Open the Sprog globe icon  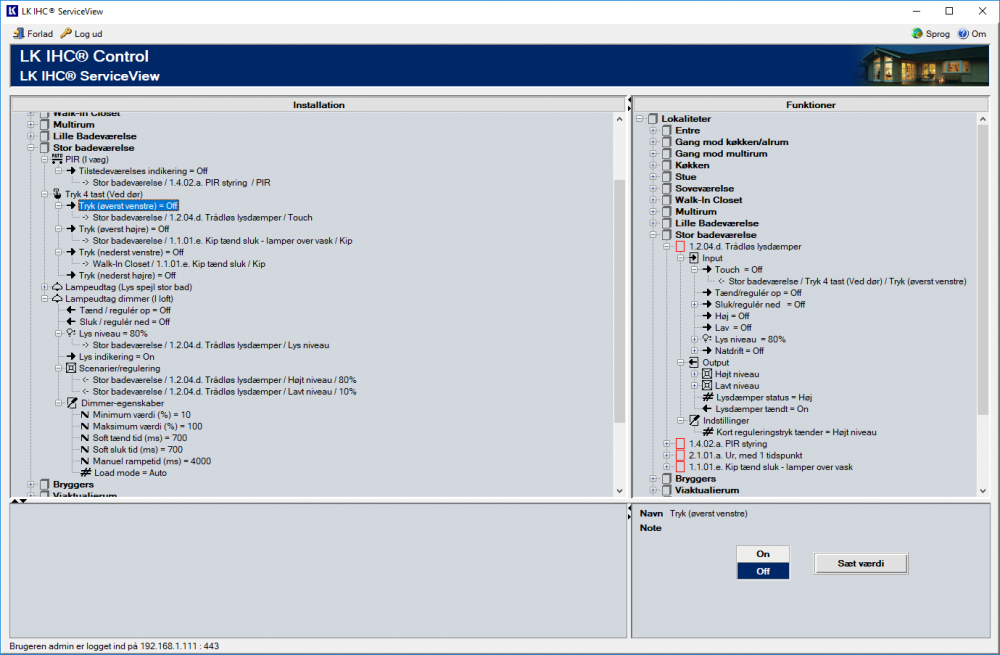click(x=917, y=34)
